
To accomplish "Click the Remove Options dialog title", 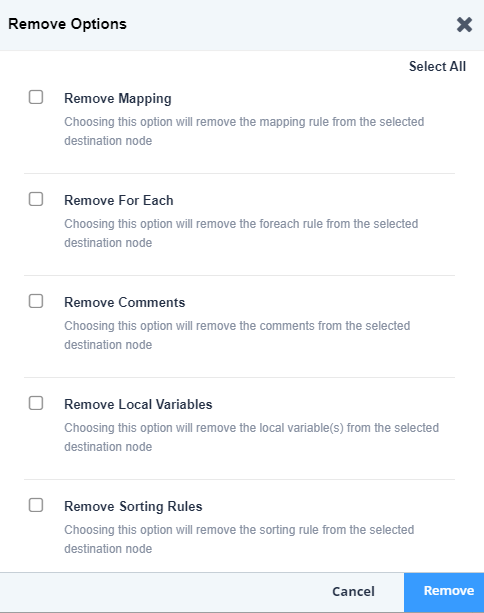I will click(67, 24).
